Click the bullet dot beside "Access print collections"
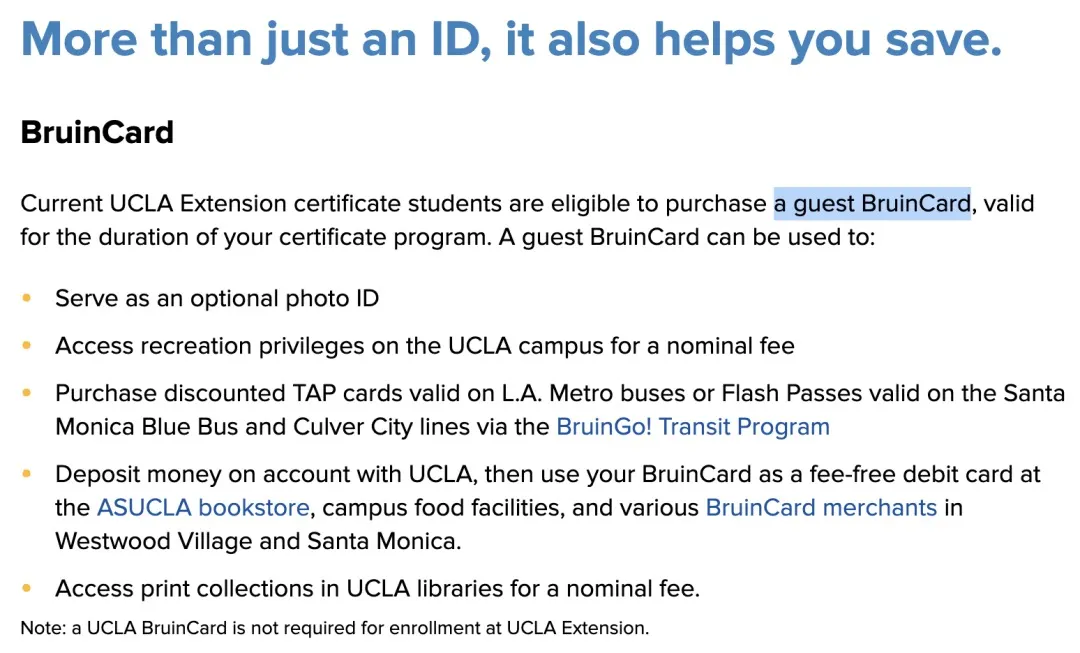This screenshot has height=653, width=1080. pyautogui.click(x=27, y=588)
